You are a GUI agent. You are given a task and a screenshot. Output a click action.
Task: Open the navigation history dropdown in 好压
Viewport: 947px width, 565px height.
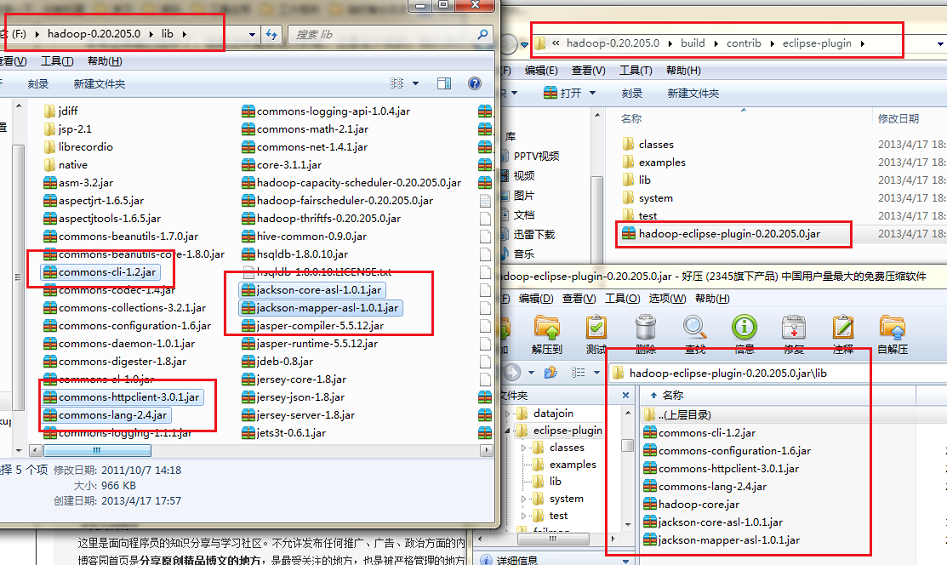click(x=531, y=372)
